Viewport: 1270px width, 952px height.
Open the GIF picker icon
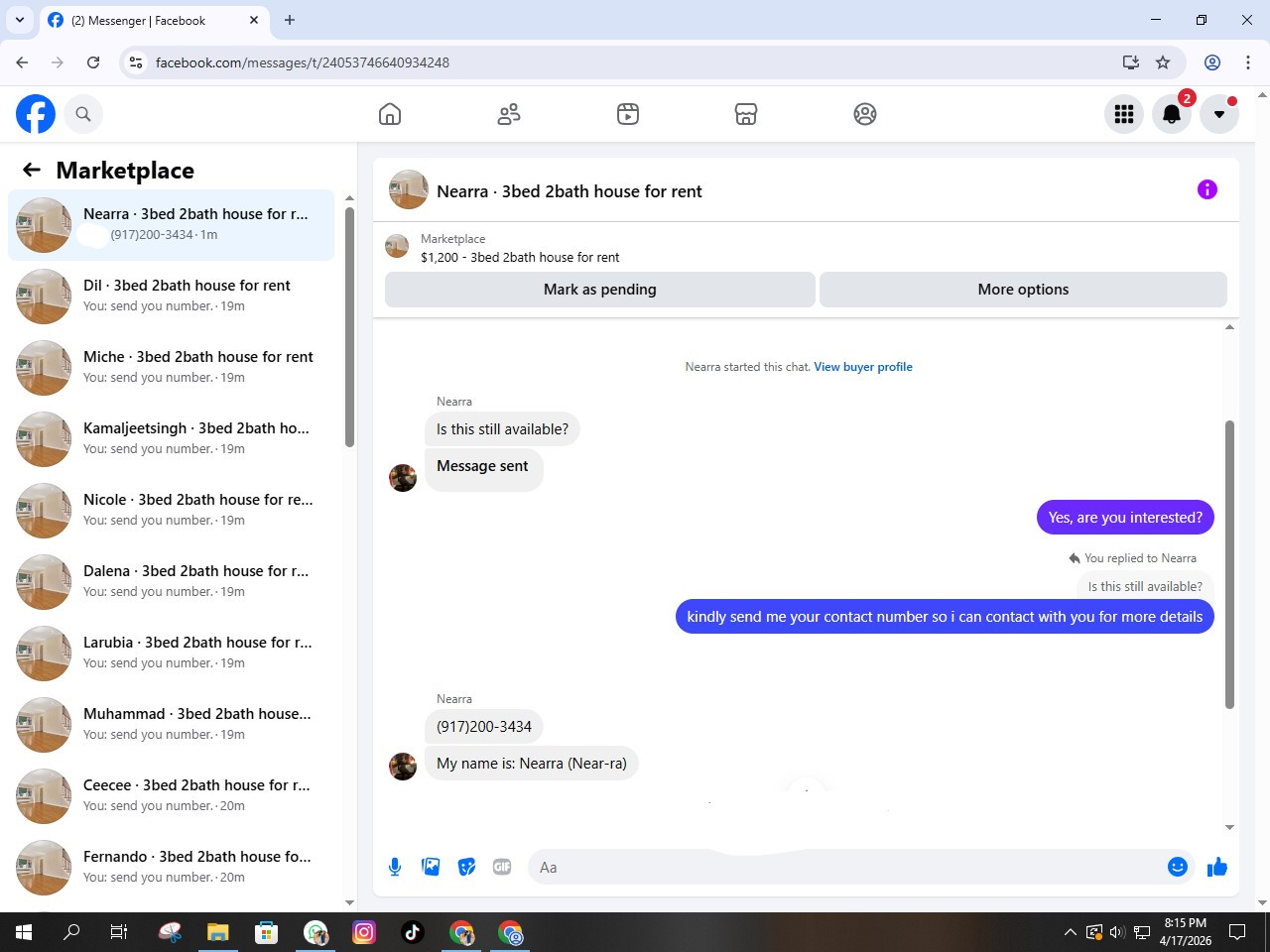coord(502,867)
